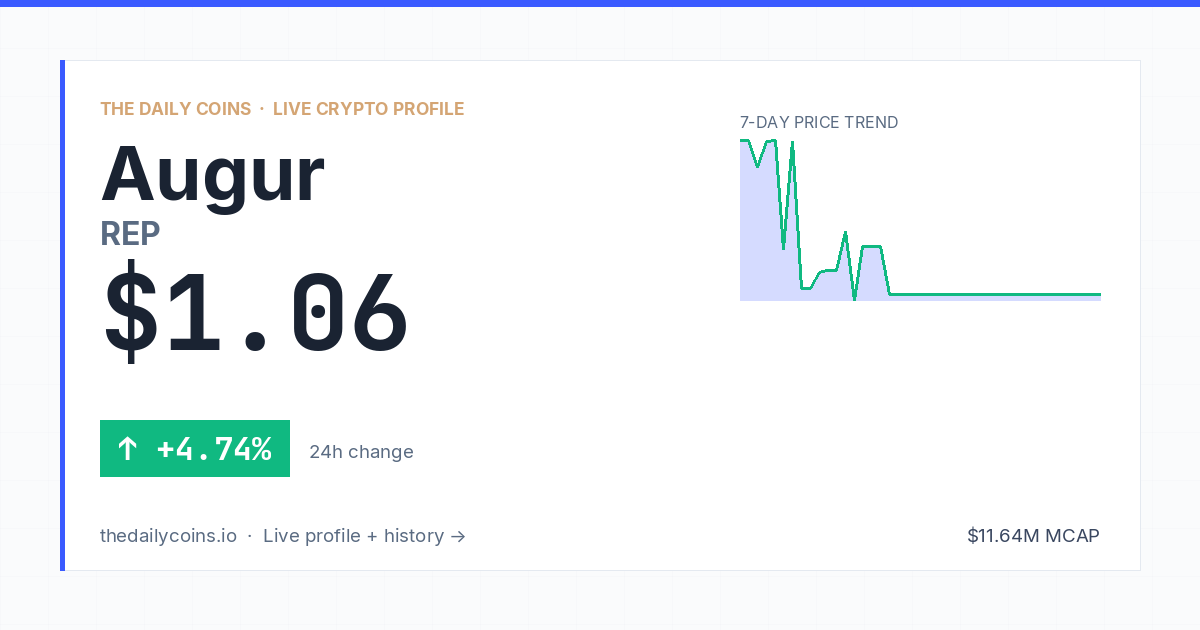This screenshot has height=630, width=1200.
Task: Click the Augur coin name heading
Action: pos(212,176)
